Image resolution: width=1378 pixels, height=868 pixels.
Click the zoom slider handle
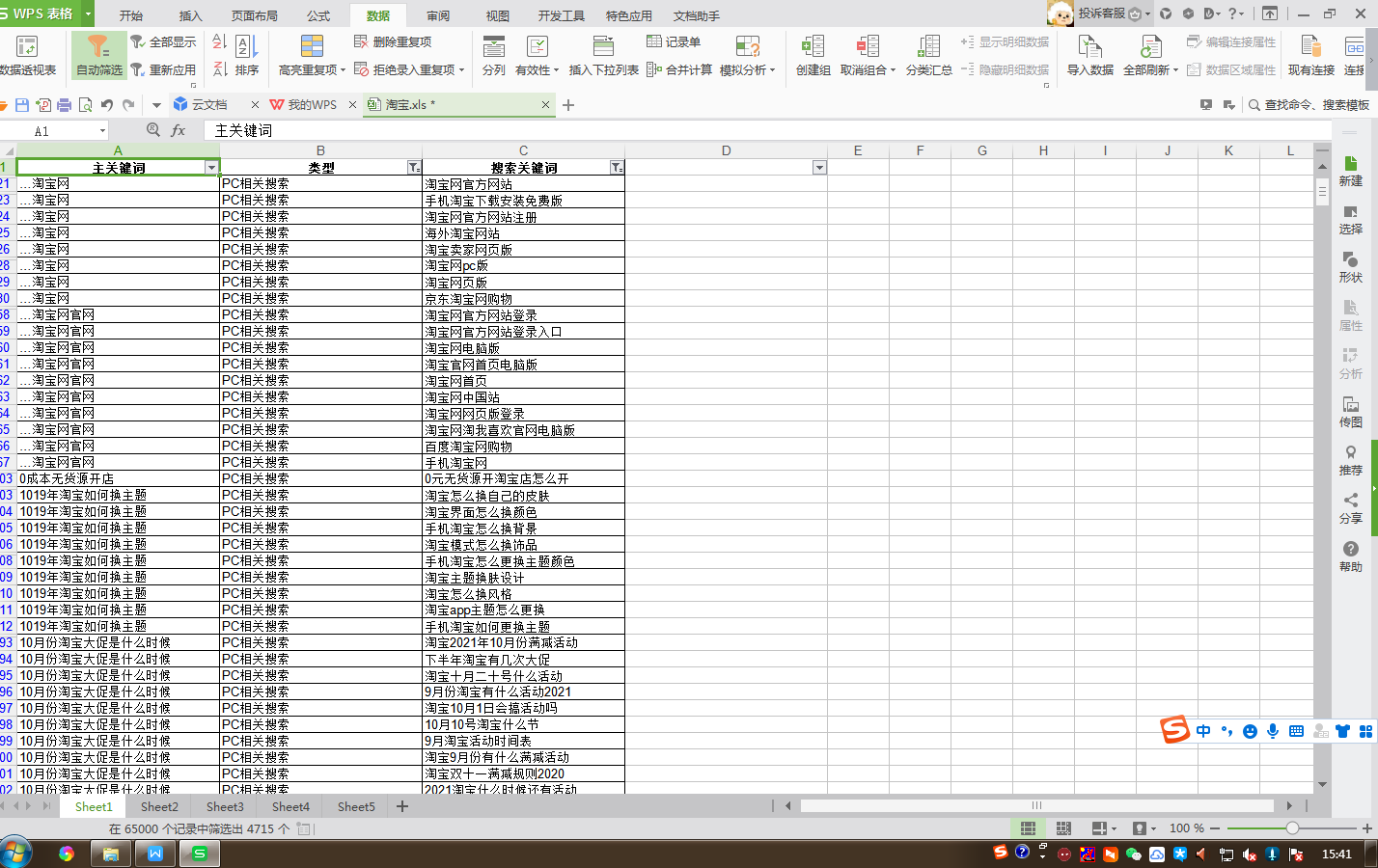[x=1292, y=828]
